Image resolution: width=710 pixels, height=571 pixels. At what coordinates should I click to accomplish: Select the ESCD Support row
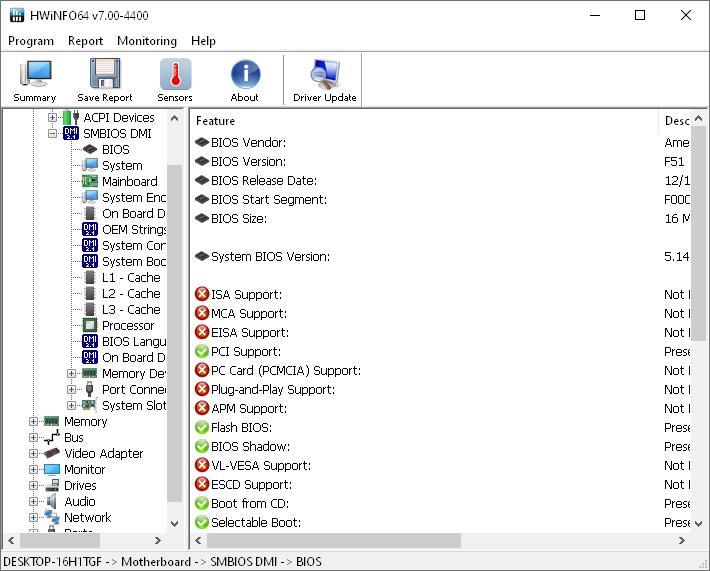(441, 485)
